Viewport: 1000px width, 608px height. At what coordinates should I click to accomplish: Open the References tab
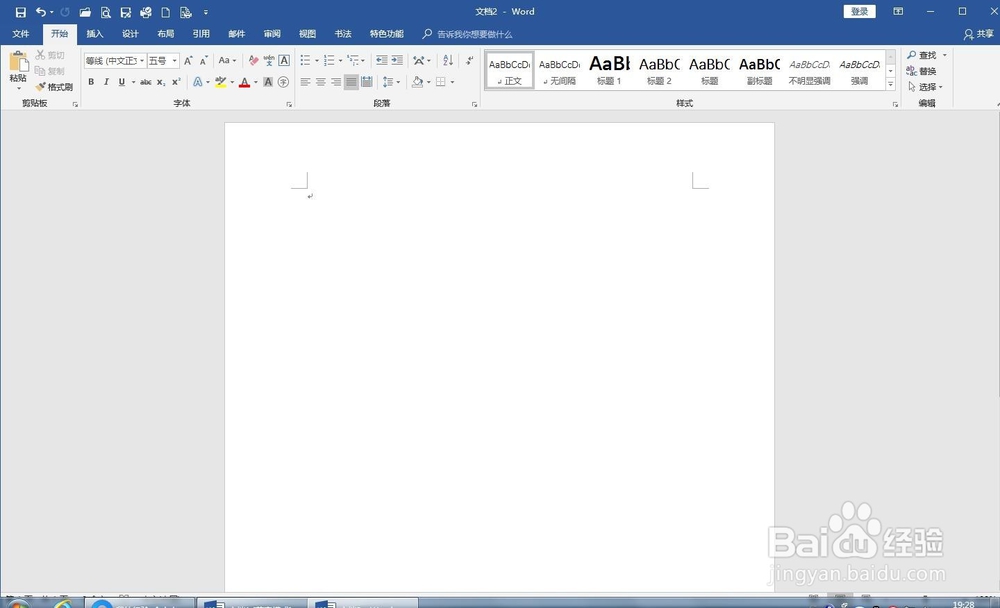coord(201,34)
